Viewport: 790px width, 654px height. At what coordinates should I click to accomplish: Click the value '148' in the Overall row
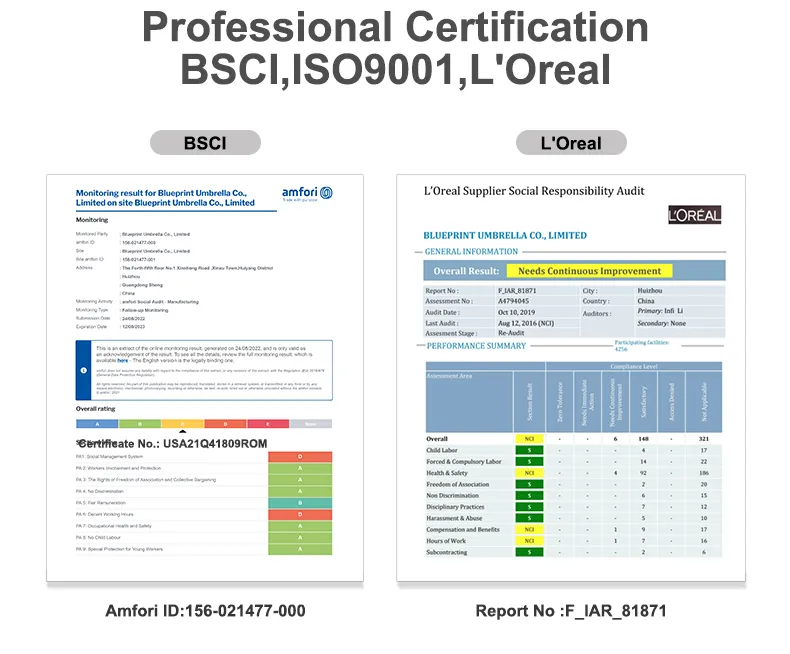pyautogui.click(x=643, y=439)
